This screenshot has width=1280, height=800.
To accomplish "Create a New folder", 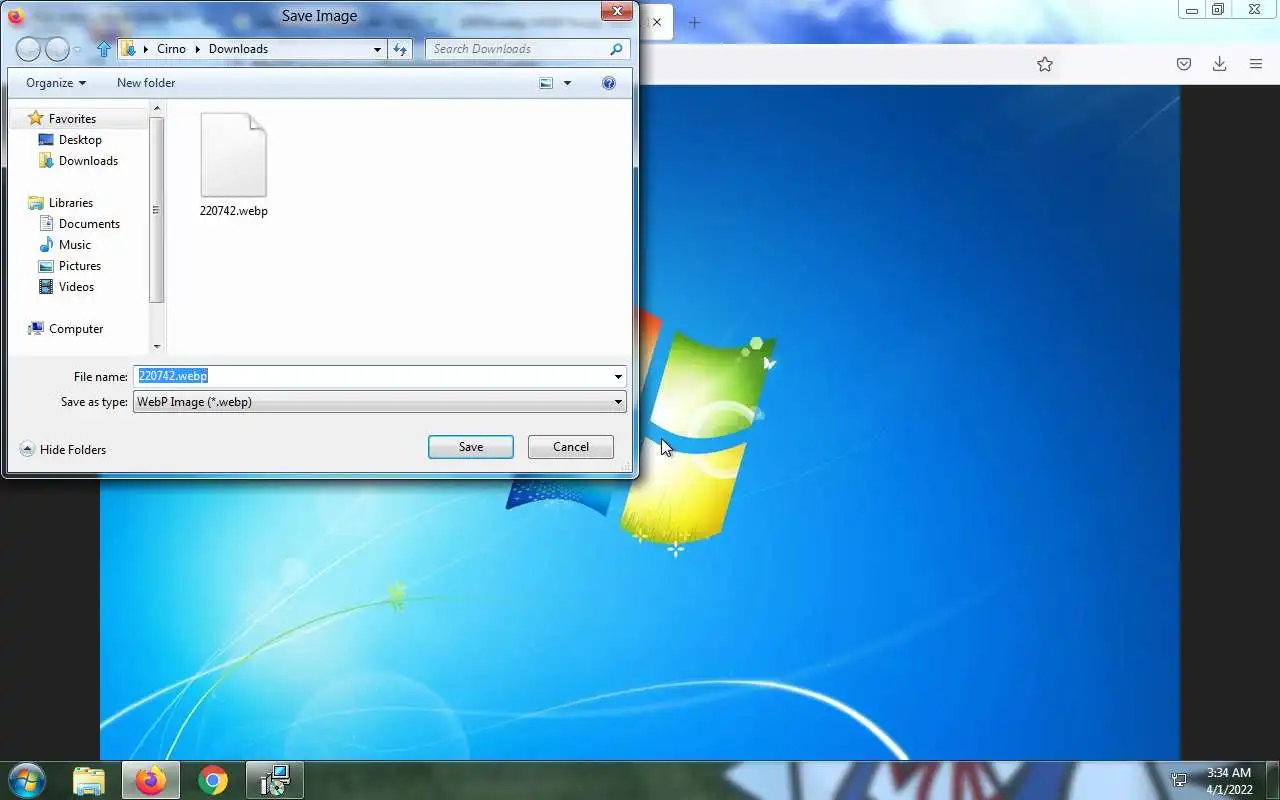I will 146,83.
